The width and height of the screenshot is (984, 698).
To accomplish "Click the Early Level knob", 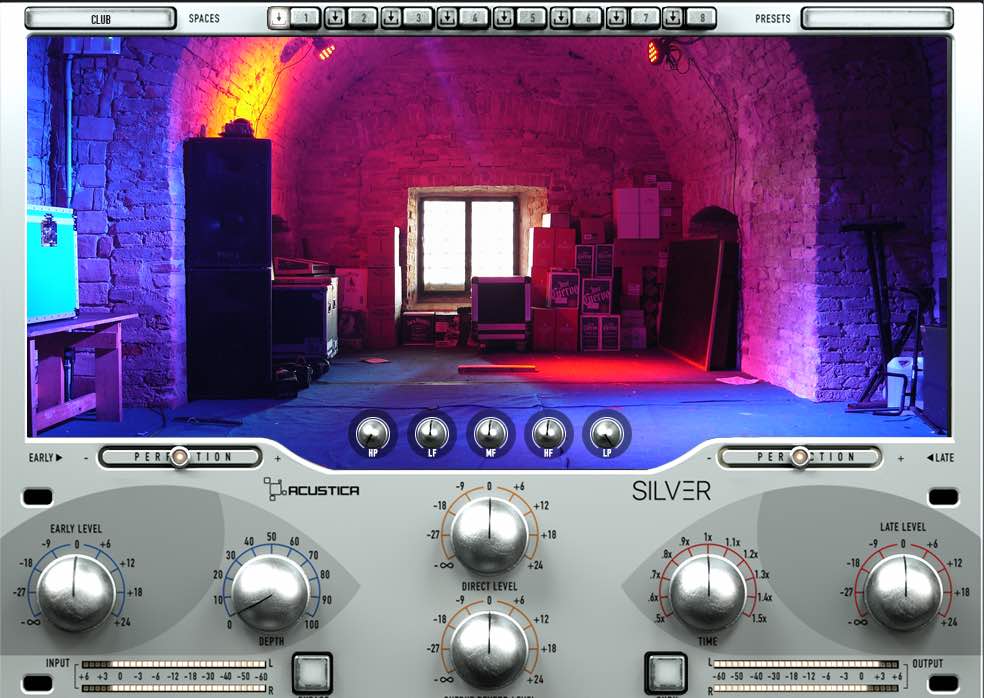I will (x=76, y=593).
